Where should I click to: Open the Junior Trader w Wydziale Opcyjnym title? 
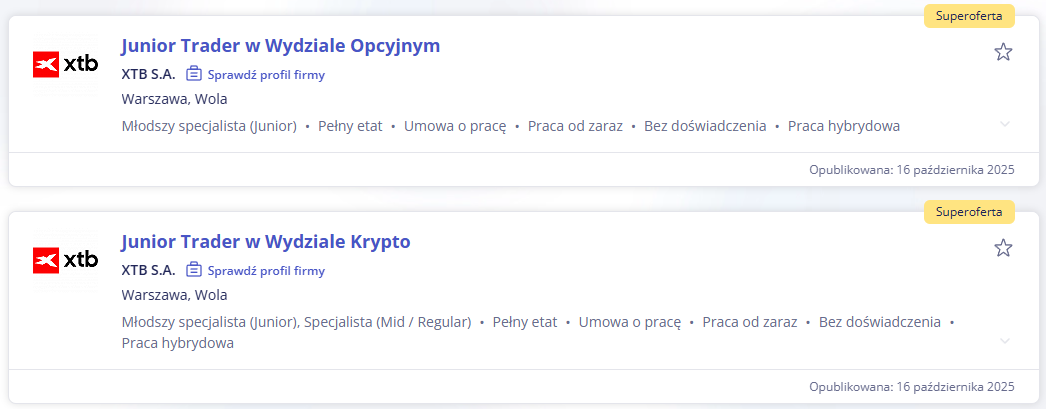point(280,46)
